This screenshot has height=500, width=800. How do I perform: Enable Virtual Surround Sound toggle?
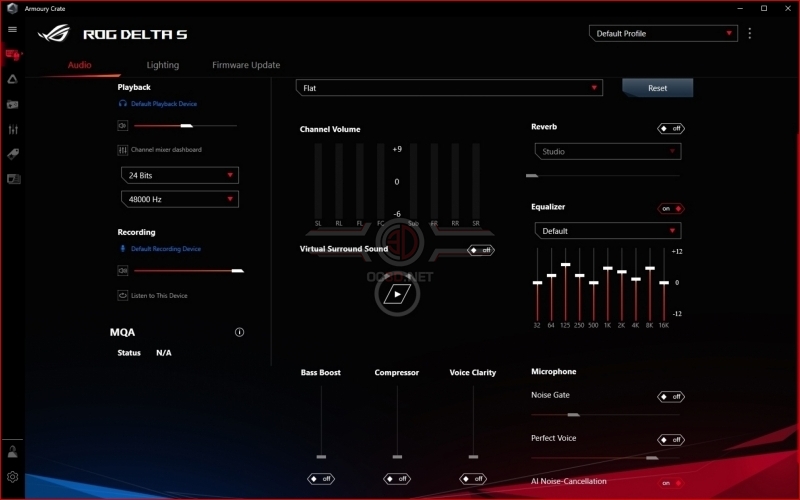tap(481, 250)
